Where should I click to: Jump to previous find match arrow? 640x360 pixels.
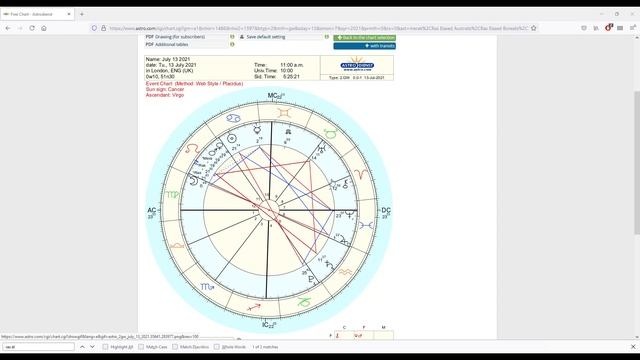tap(82, 347)
